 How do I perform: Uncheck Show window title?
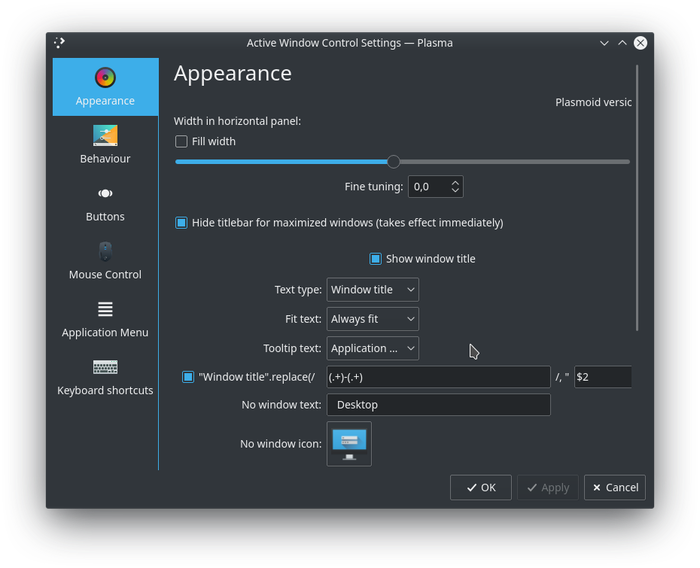tap(376, 259)
